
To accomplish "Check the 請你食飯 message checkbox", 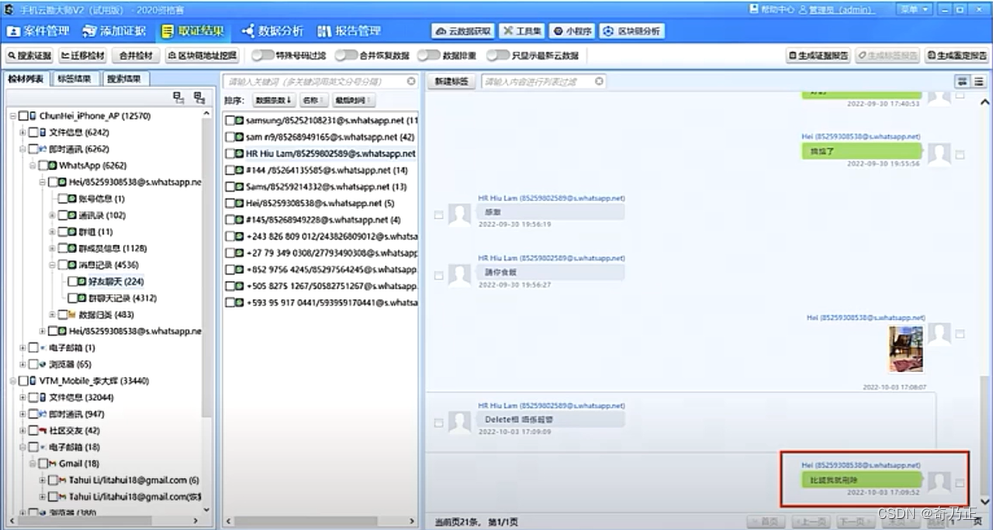I will point(438,275).
